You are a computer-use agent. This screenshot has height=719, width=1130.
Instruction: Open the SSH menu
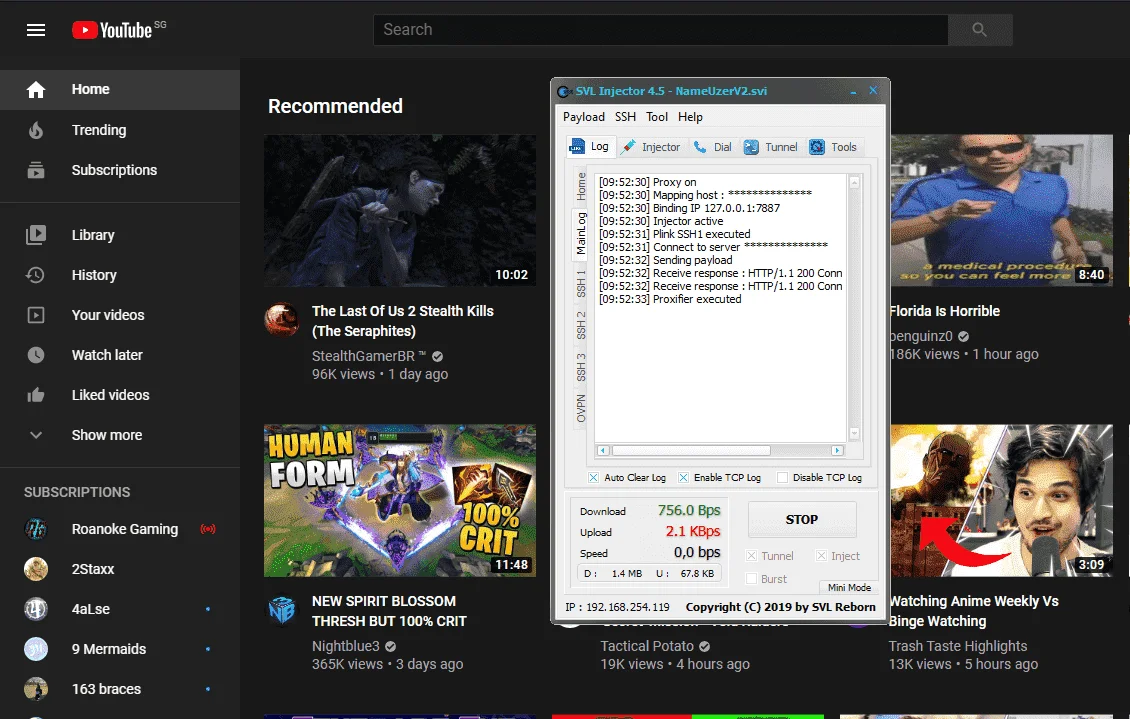tap(625, 117)
